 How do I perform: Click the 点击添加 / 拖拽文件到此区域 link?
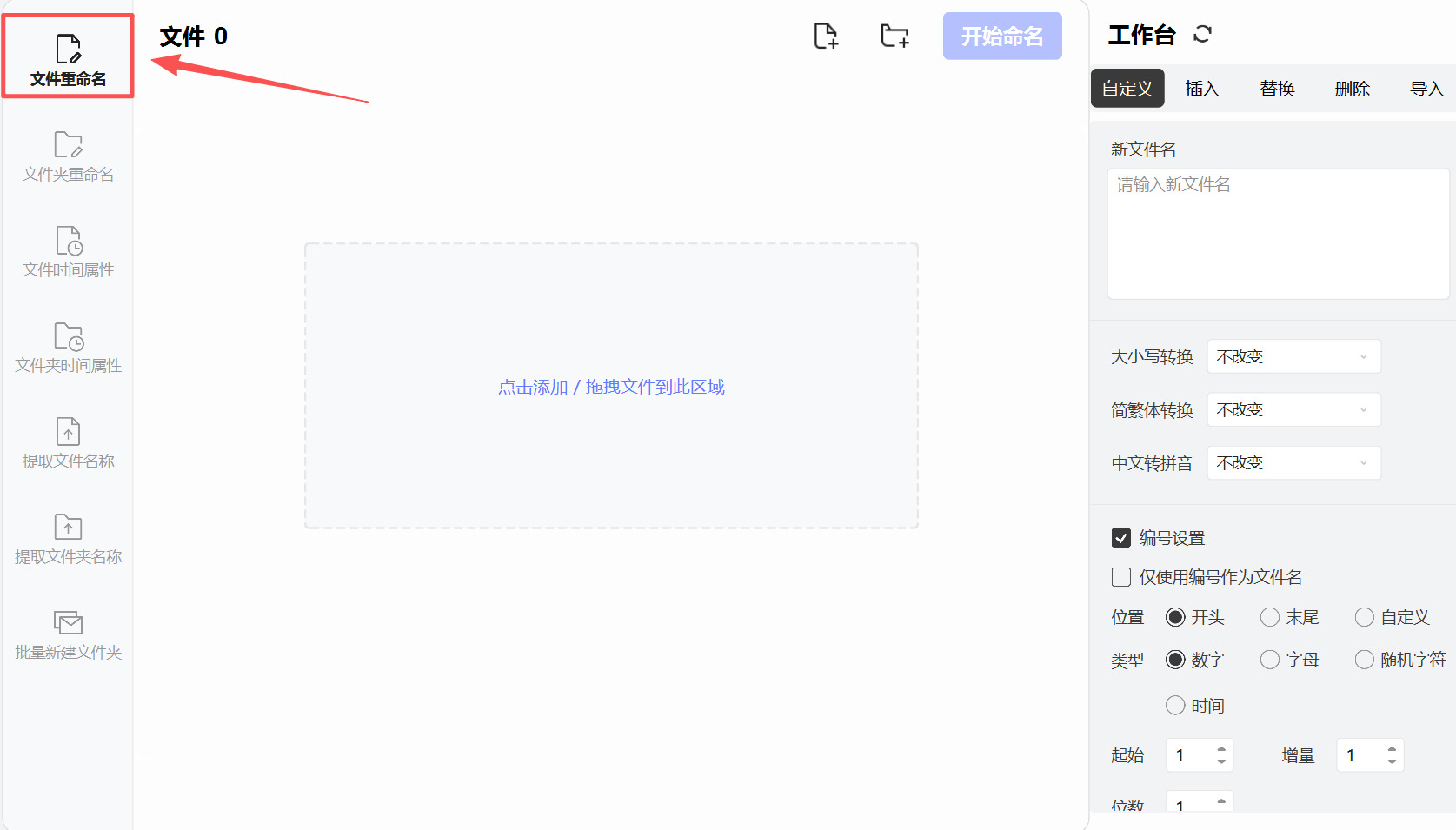(611, 387)
